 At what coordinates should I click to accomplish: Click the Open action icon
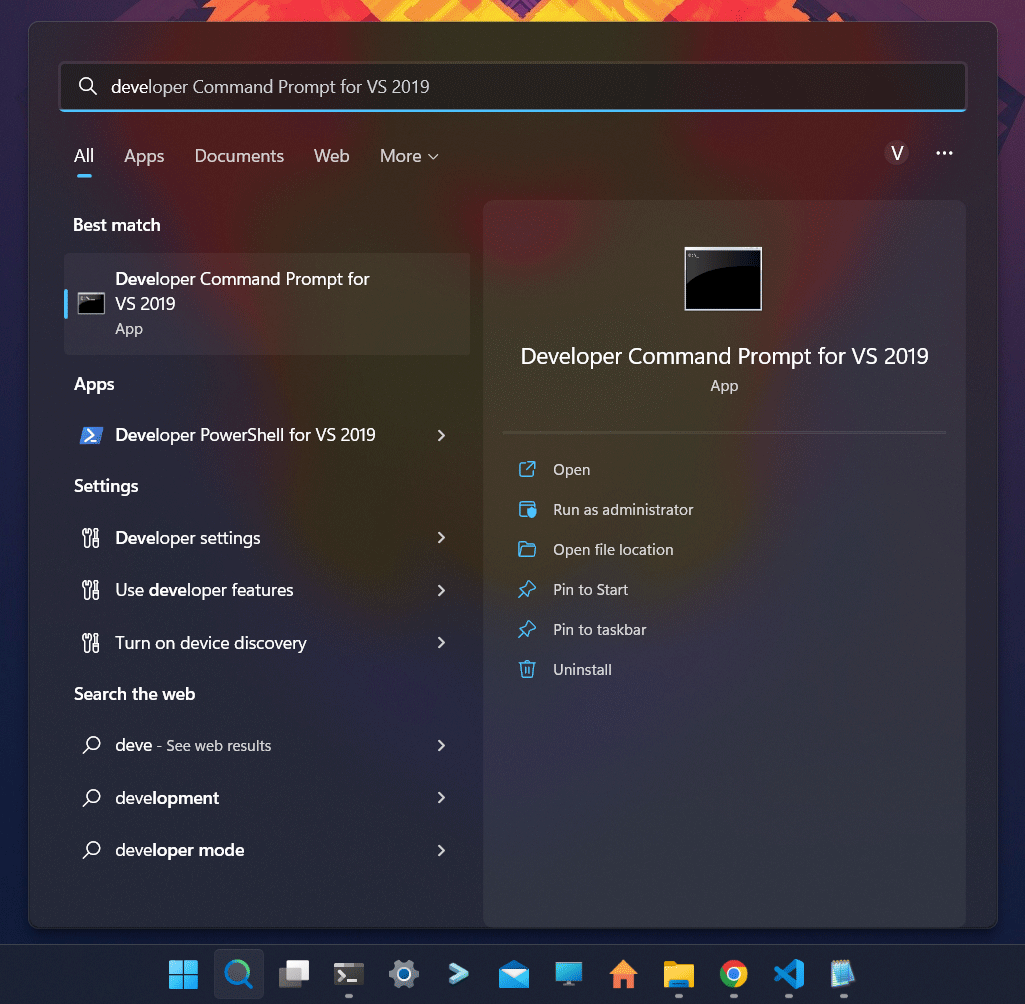coord(527,469)
